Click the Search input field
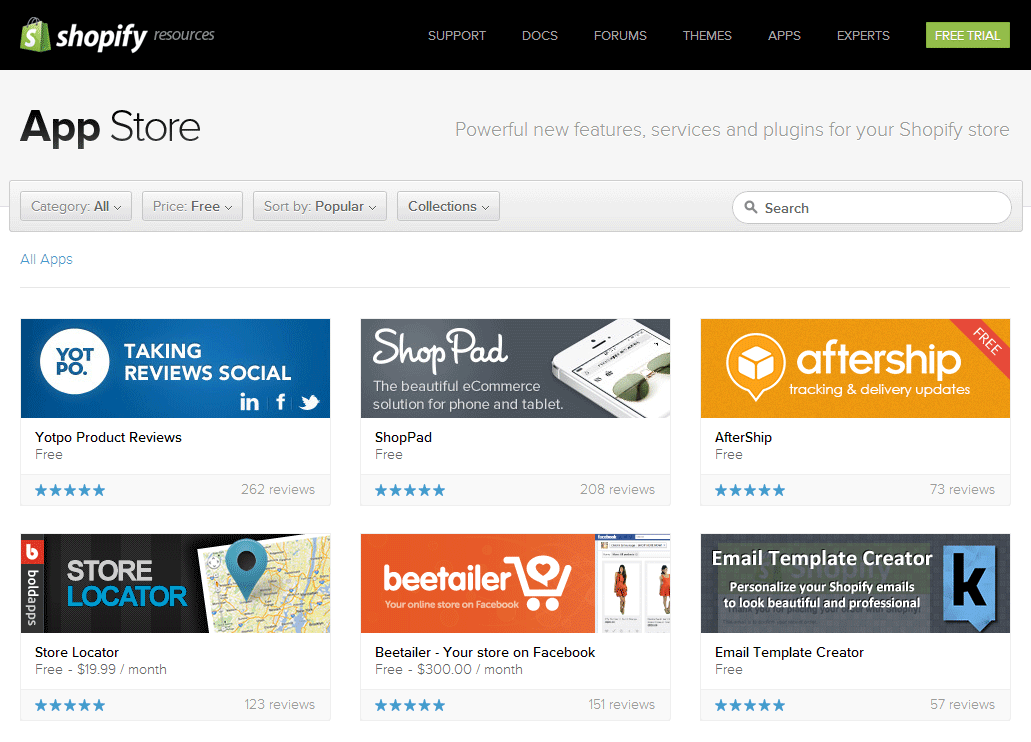The image size is (1031, 742). pyautogui.click(x=871, y=208)
